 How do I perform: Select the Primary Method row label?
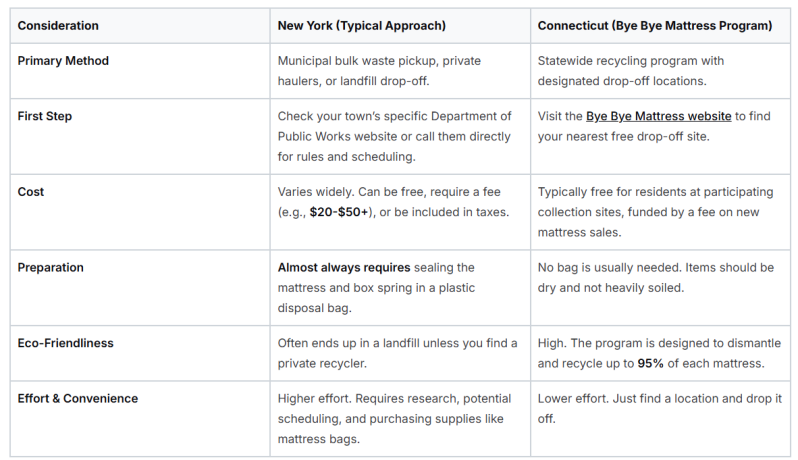[x=63, y=61]
